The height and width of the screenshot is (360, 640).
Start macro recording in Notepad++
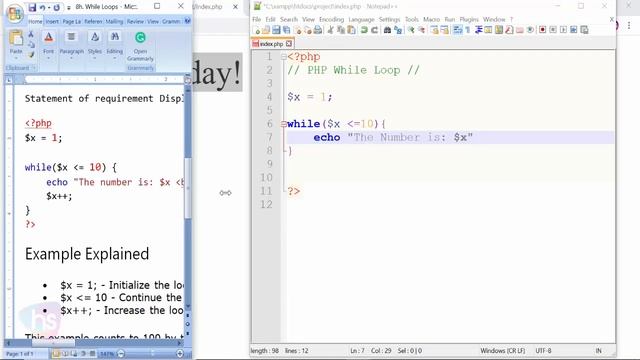(542, 30)
